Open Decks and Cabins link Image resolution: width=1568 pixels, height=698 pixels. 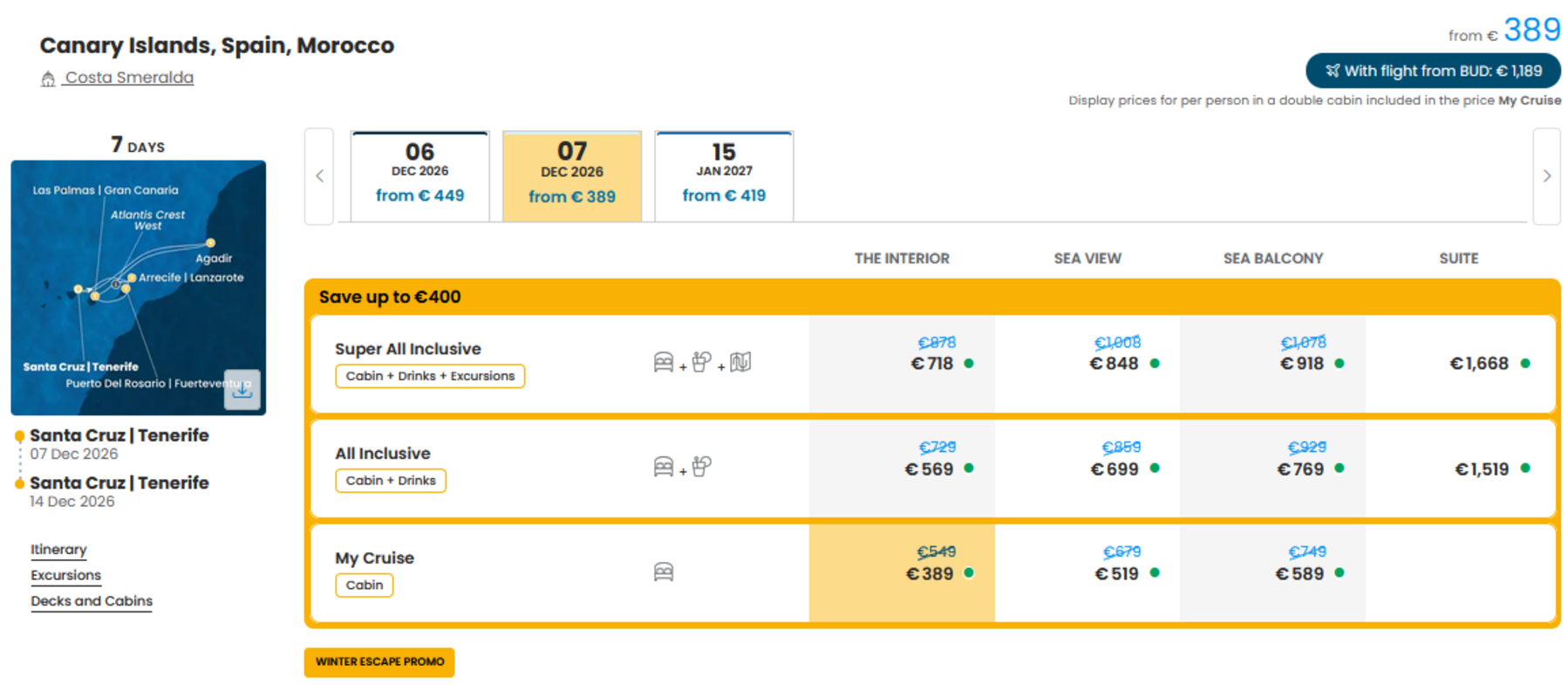pos(92,601)
